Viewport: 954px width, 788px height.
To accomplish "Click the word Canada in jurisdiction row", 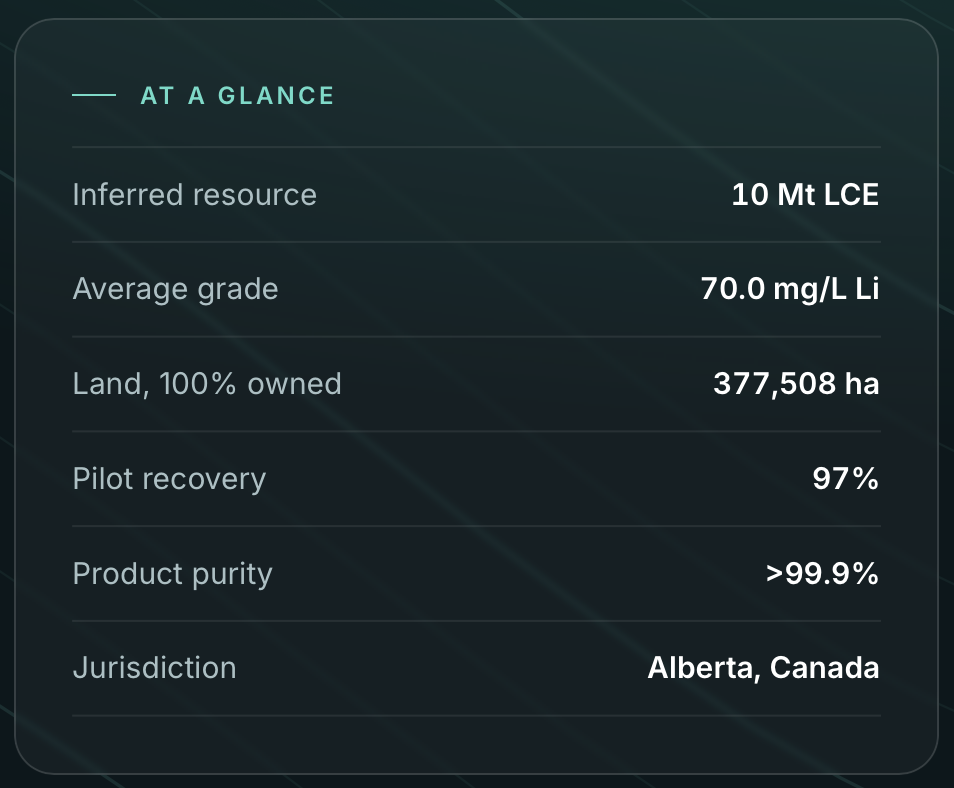I will click(x=824, y=668).
